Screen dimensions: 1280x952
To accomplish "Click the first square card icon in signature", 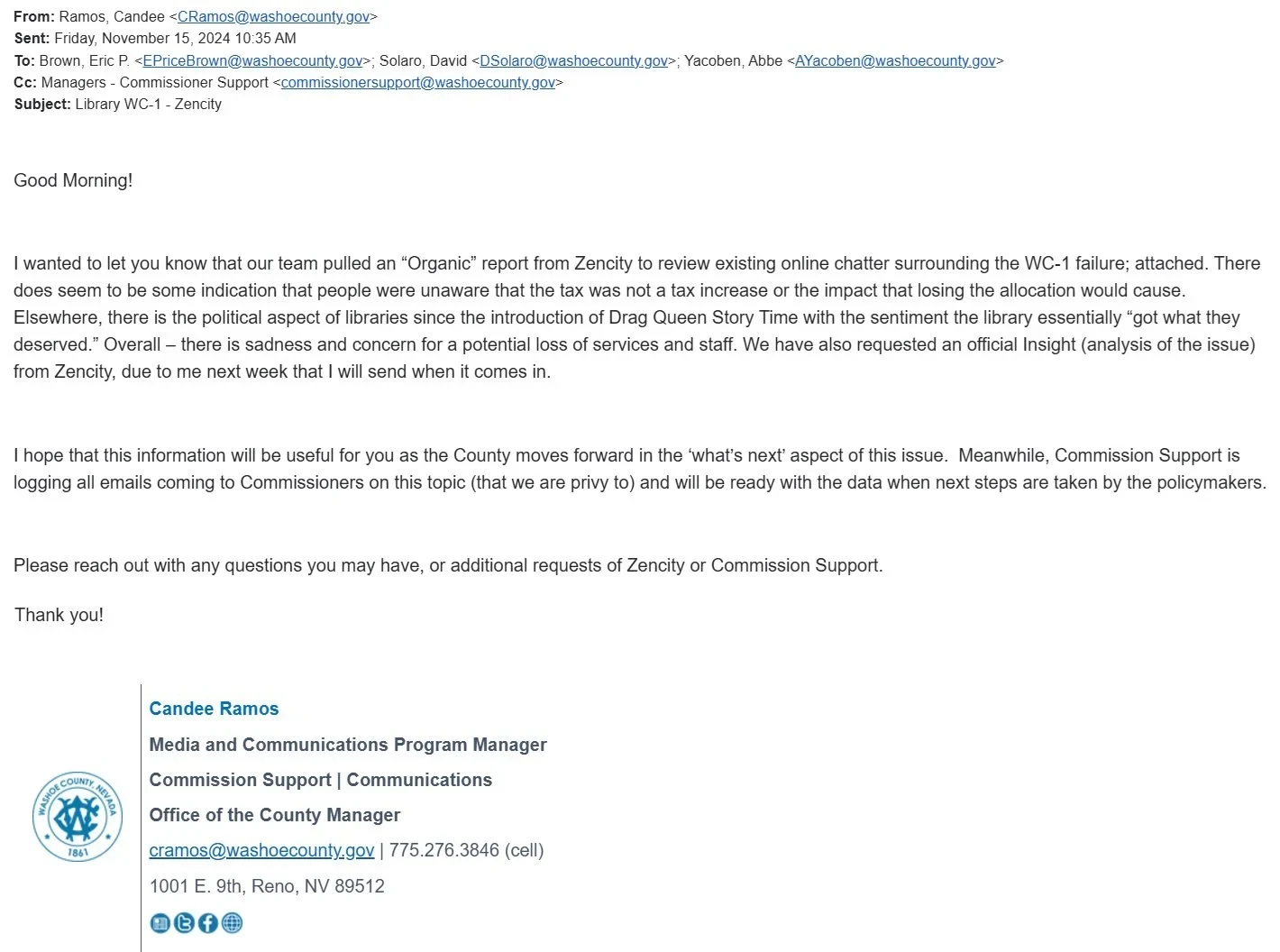I will pos(160,923).
